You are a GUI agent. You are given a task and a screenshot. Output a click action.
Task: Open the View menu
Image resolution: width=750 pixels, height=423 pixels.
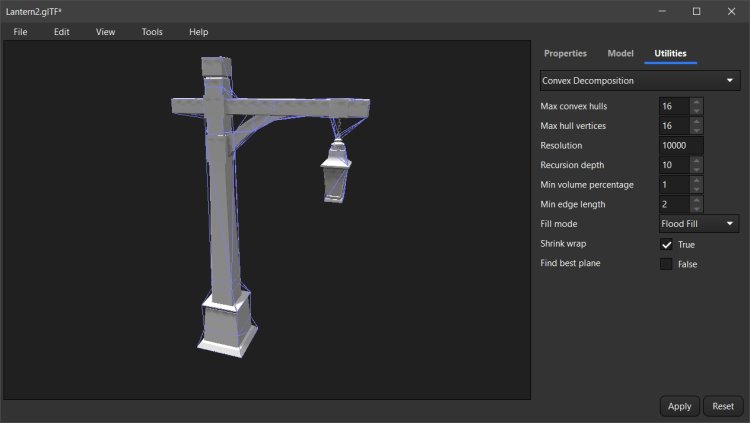click(x=105, y=32)
